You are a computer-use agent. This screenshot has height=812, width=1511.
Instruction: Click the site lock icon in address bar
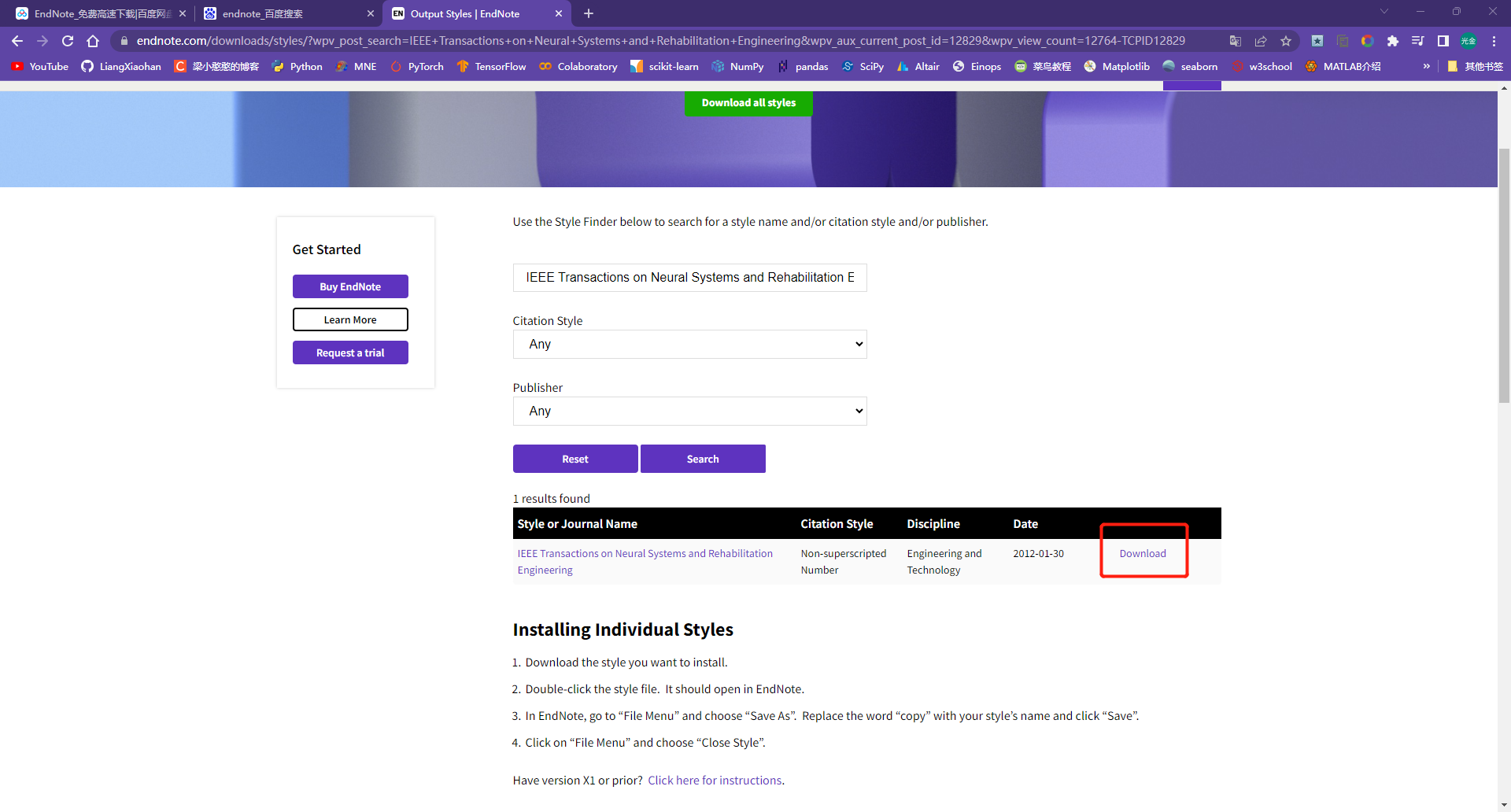click(124, 41)
